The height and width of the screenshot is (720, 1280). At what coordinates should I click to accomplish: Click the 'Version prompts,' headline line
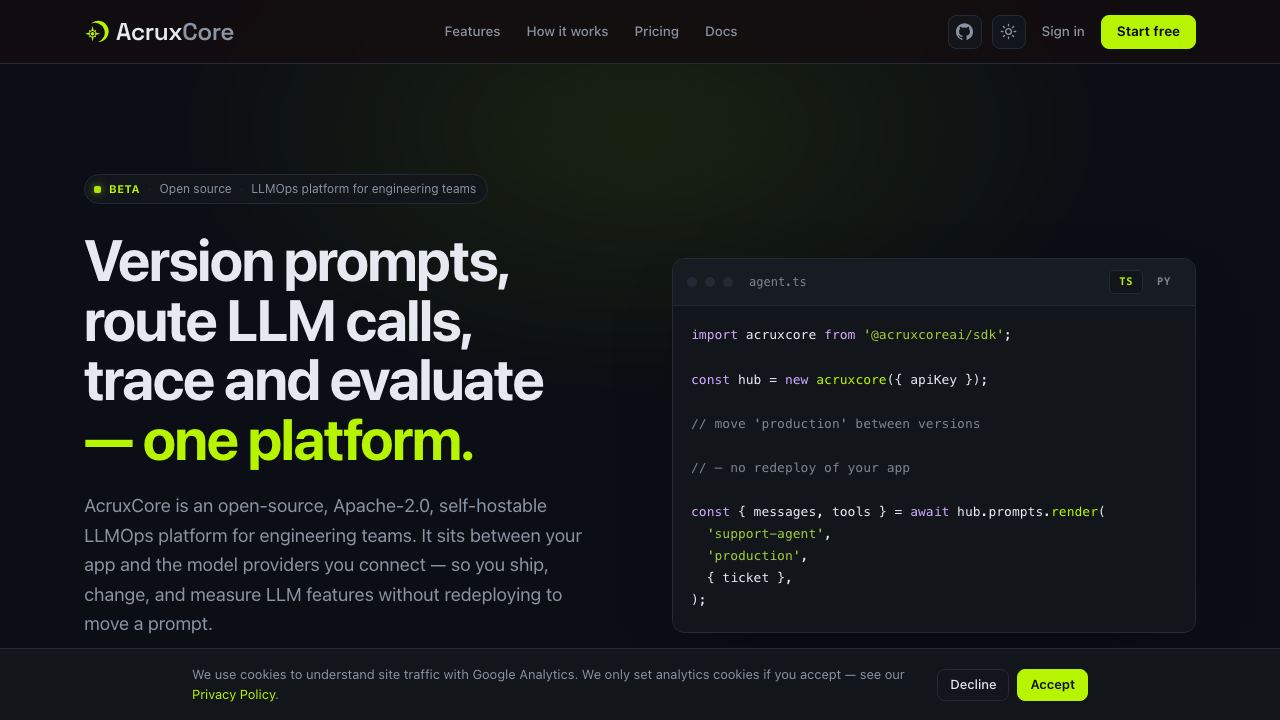pos(297,262)
